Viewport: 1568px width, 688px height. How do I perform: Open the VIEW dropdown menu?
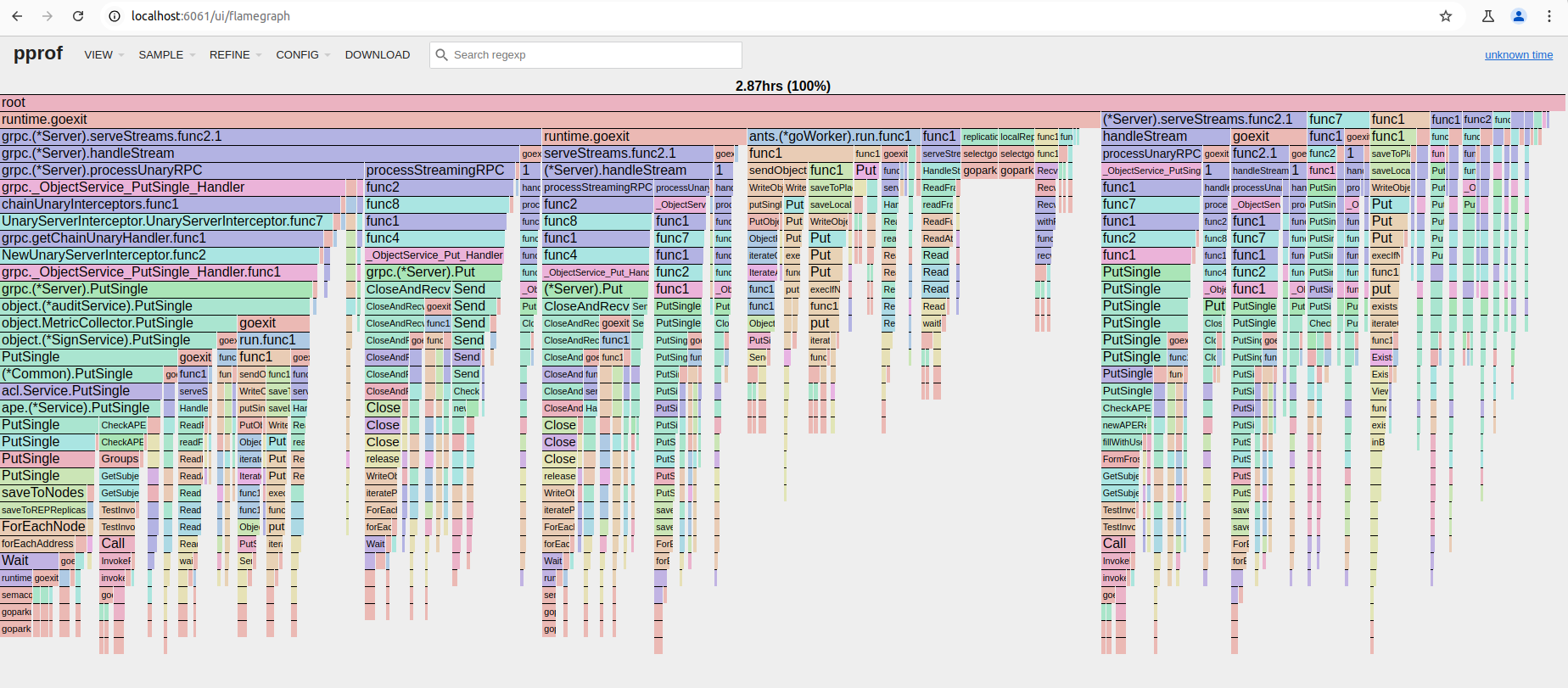104,55
